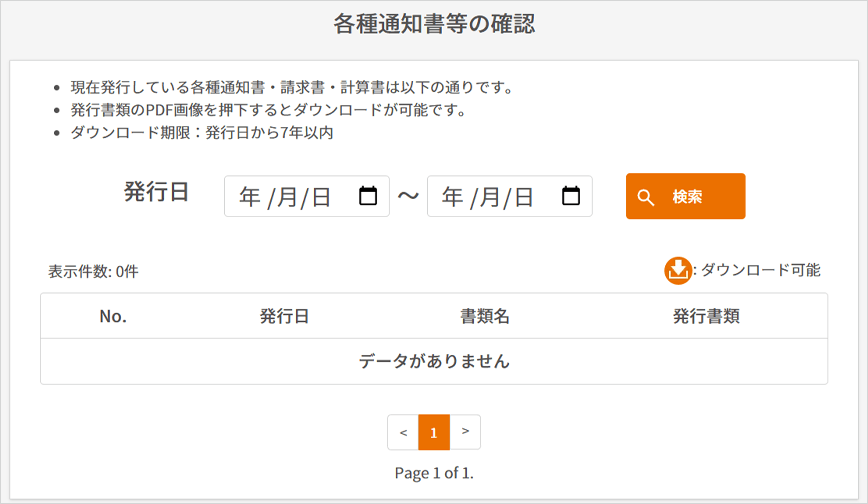Select the day field of end date
Screen dimensions: 868x504
[523, 197]
